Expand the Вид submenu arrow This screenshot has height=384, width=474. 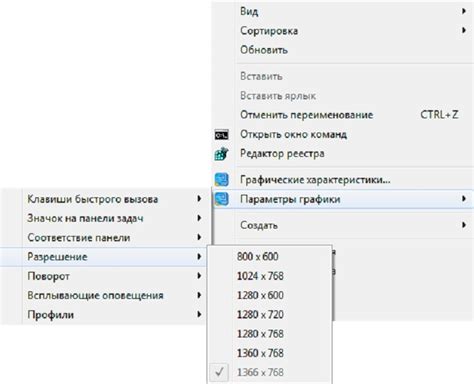tap(464, 11)
